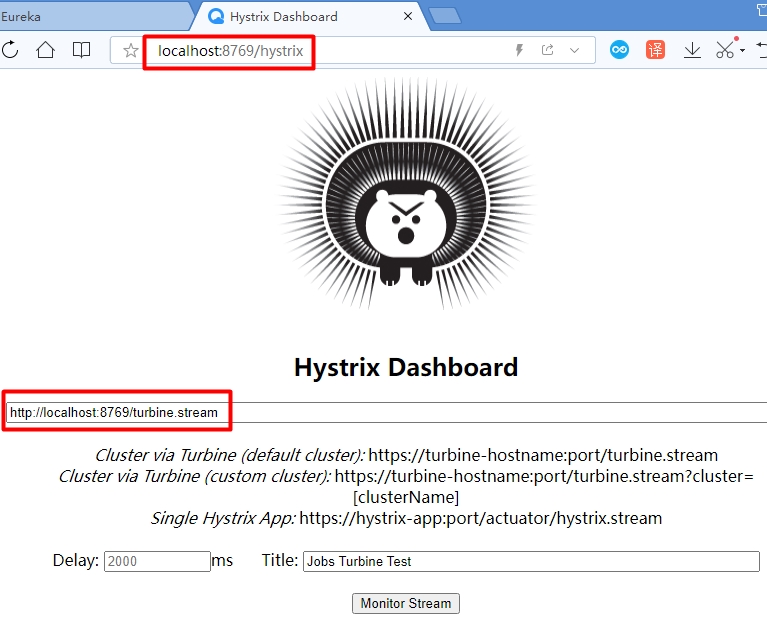This screenshot has width=767, height=617.
Task: Click 'https://turbine-hostname:port/turbine.stream' default example text
Action: click(543, 455)
